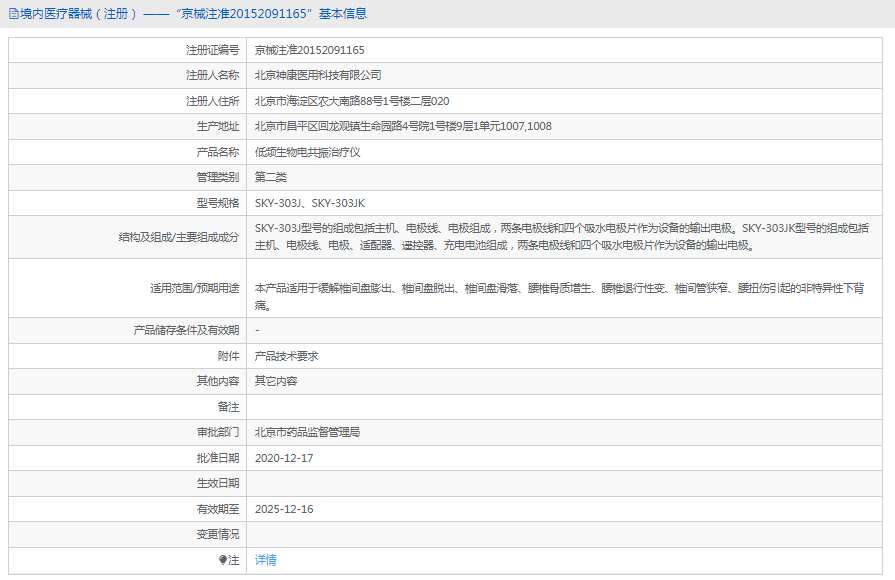Click the 生效日期 label

pos(218,484)
